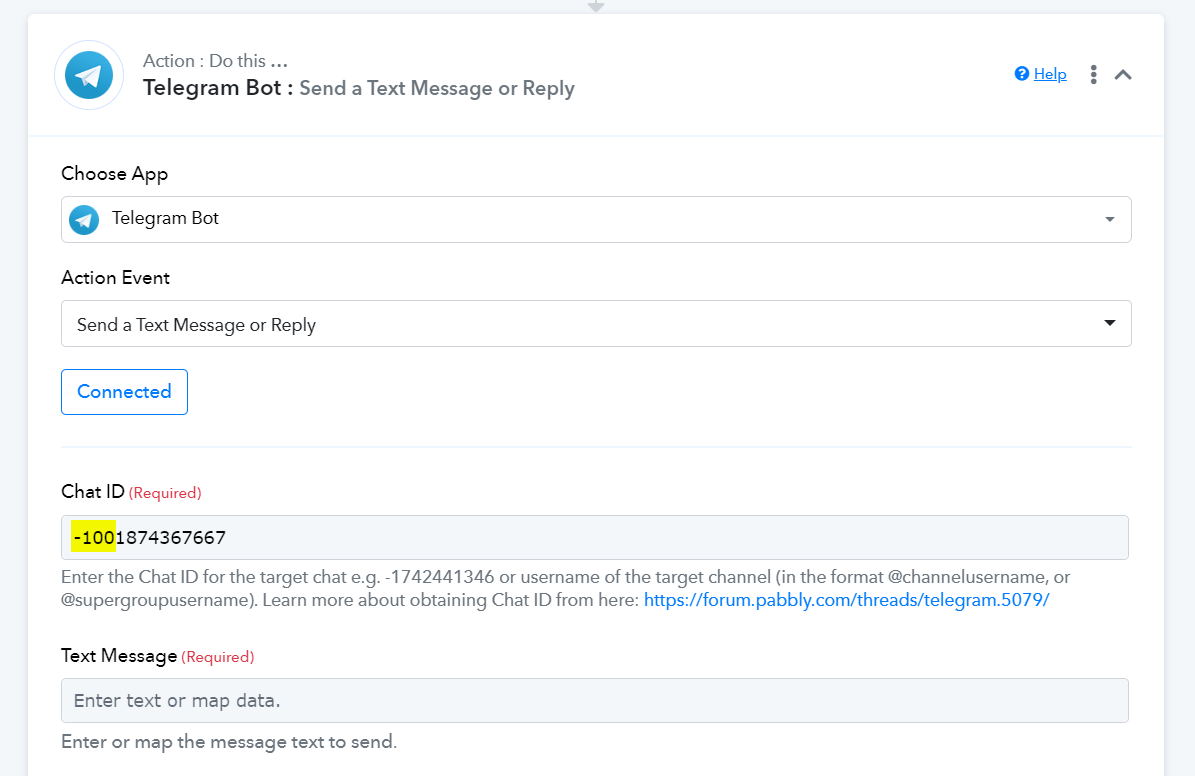Viewport: 1195px width, 776px height.
Task: Click the Text Message input field
Action: tap(594, 701)
